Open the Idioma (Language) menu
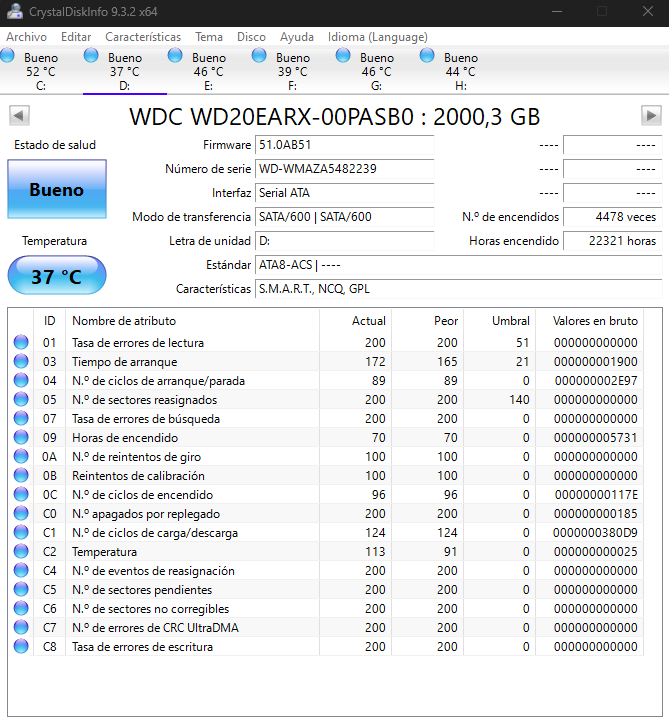 point(377,37)
